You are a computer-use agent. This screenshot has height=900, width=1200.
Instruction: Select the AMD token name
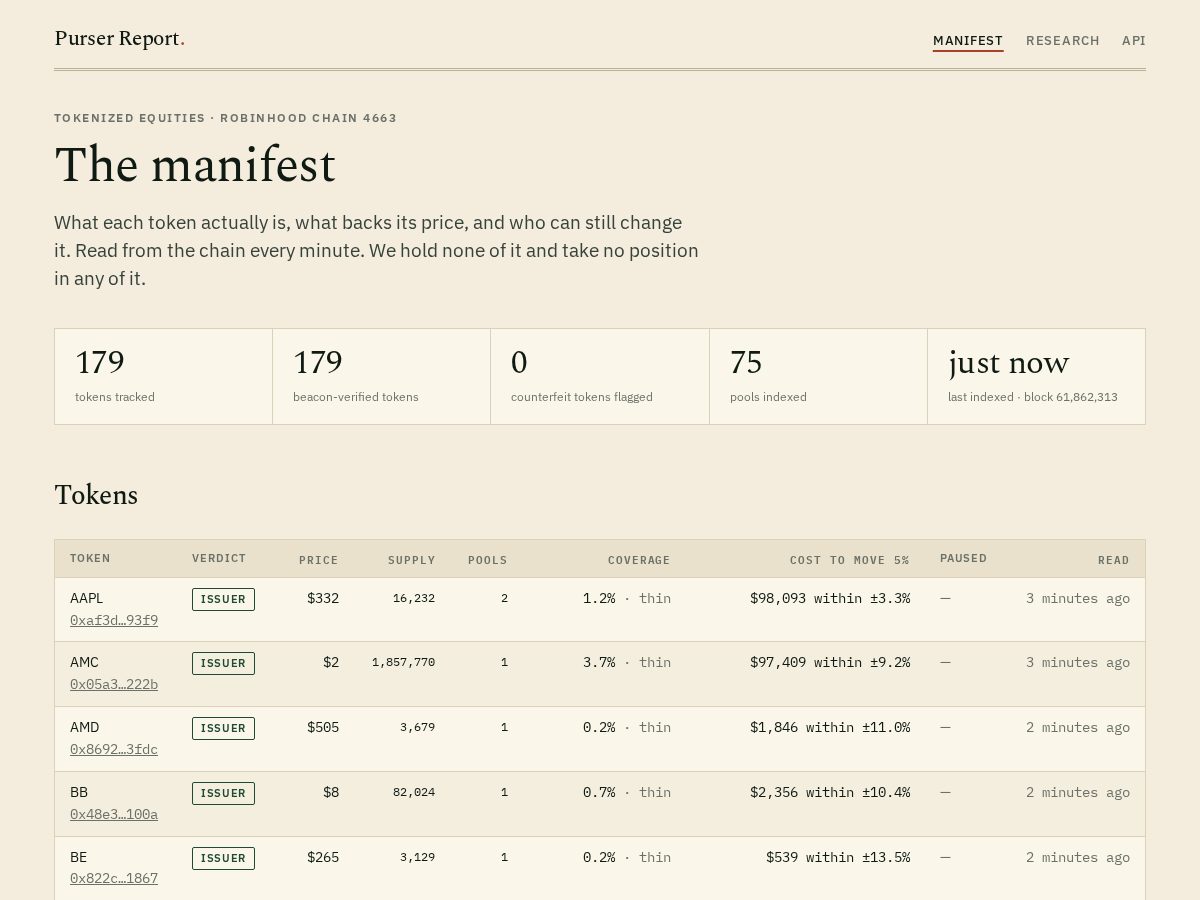[x=85, y=727]
